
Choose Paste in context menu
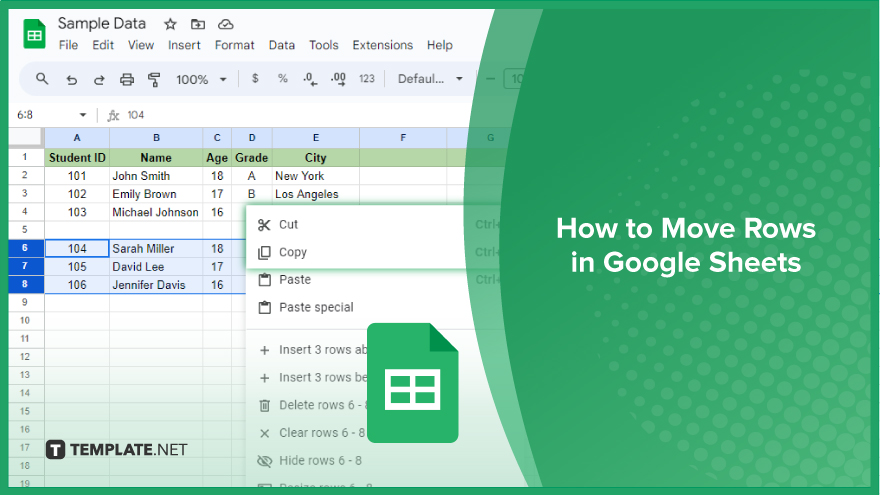point(373,279)
